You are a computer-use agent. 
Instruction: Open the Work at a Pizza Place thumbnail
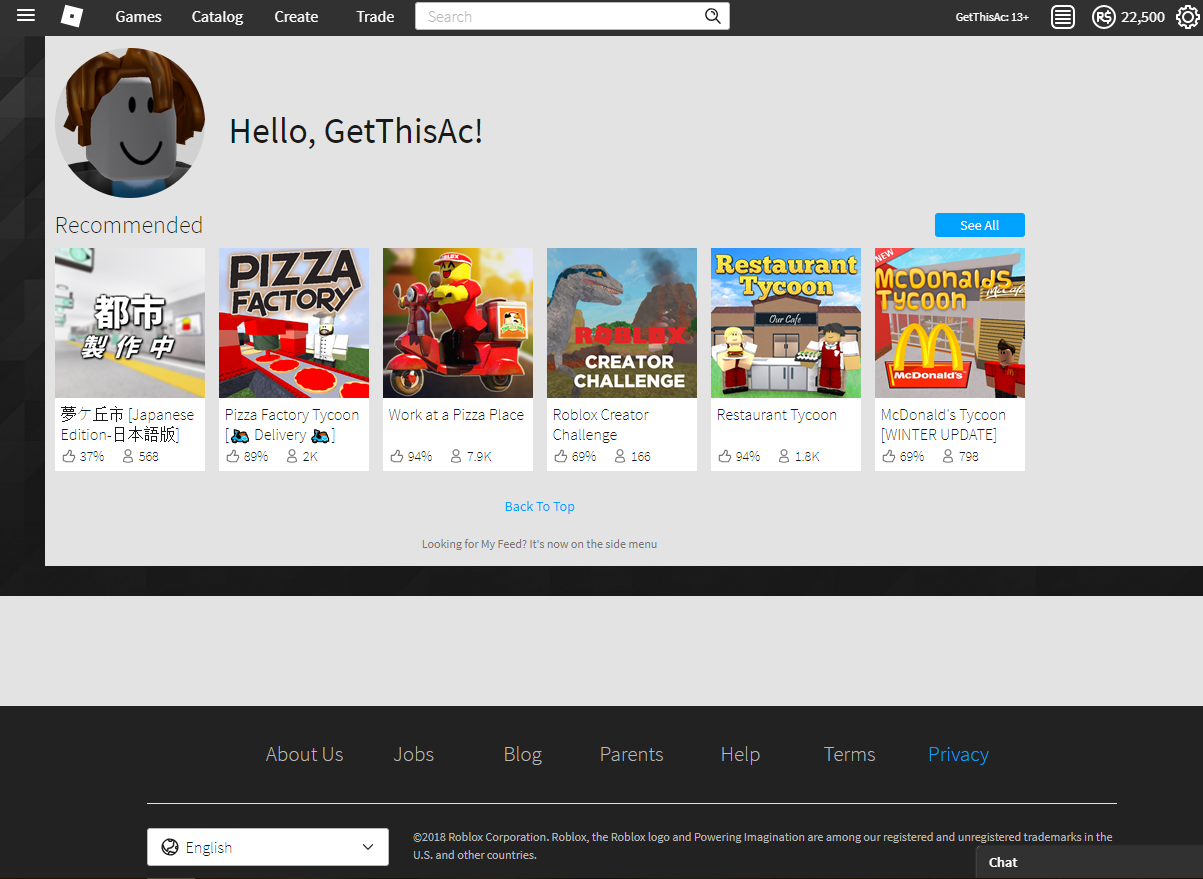point(458,323)
